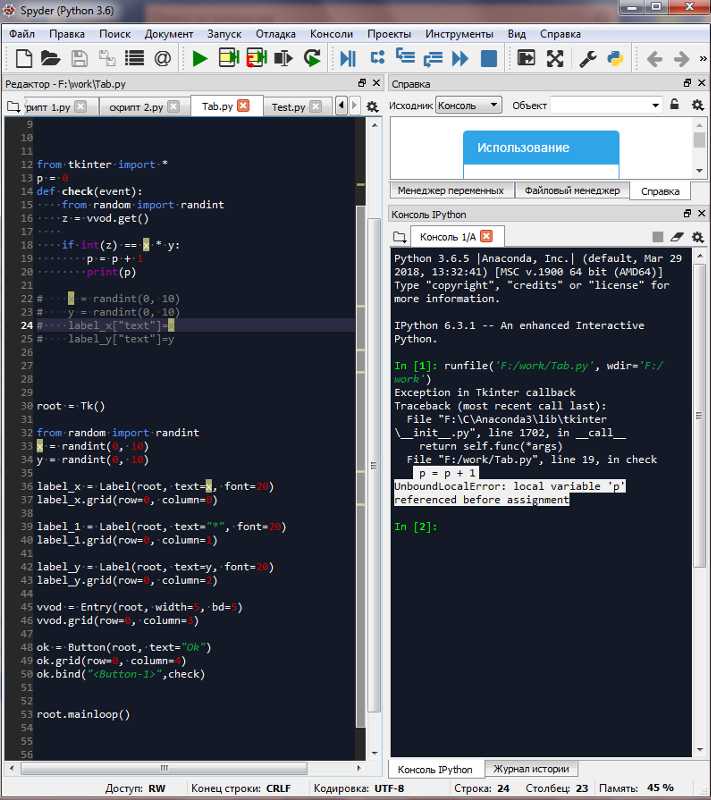Switch to Менеджер переменных tab
This screenshot has width=711, height=800.
click(x=450, y=190)
